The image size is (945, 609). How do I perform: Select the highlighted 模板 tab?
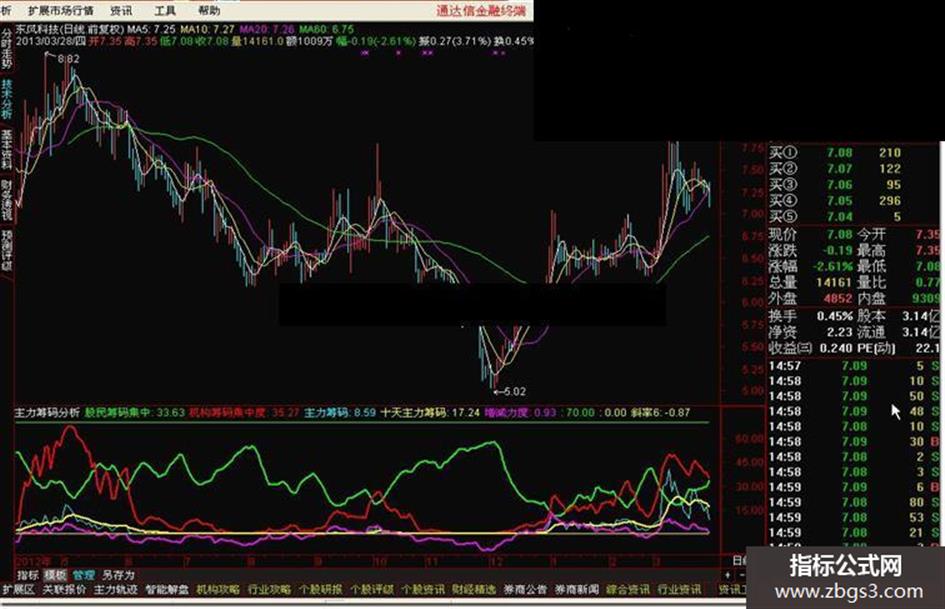55,575
